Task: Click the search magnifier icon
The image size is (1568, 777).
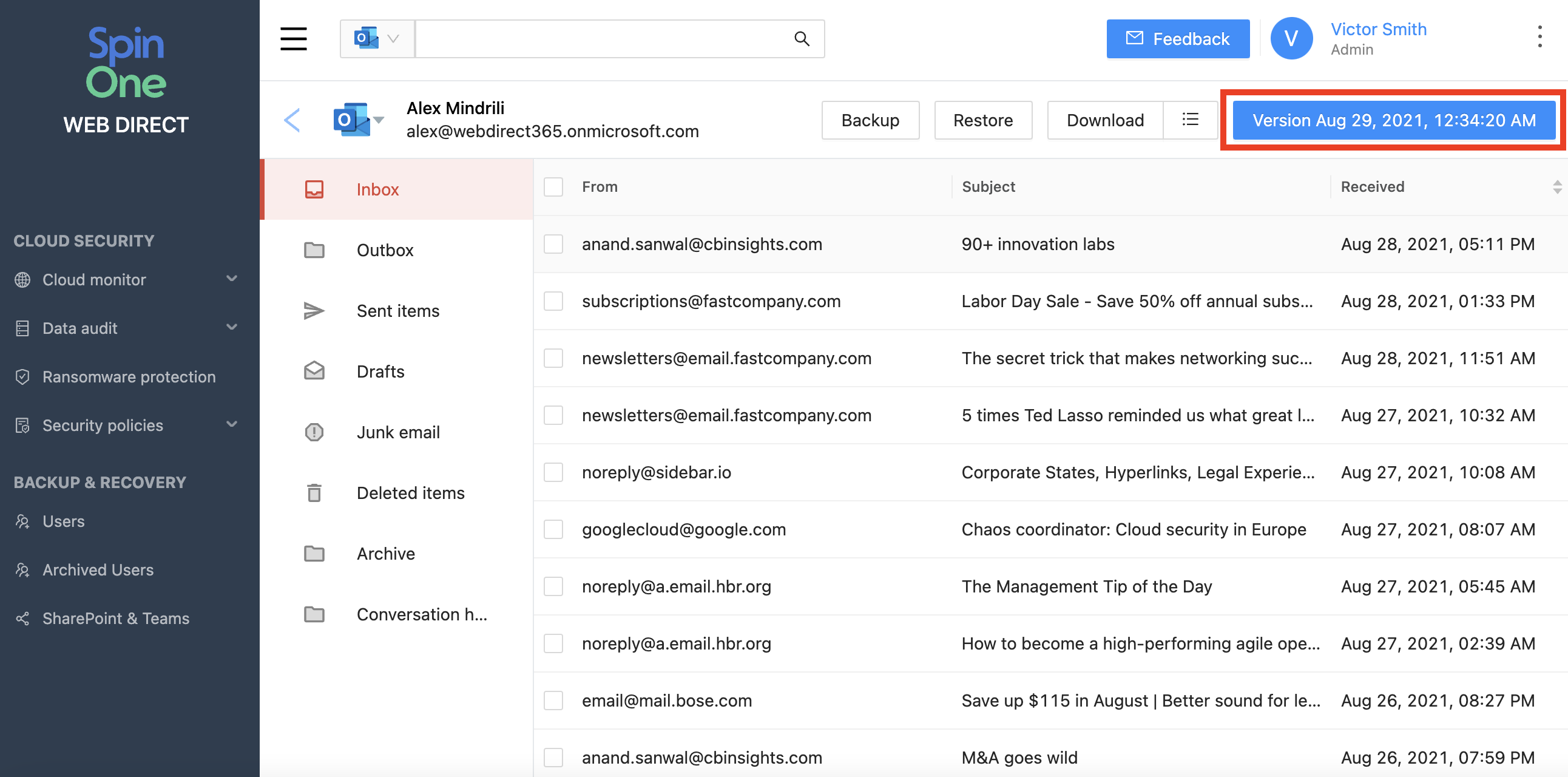Action: pos(802,39)
